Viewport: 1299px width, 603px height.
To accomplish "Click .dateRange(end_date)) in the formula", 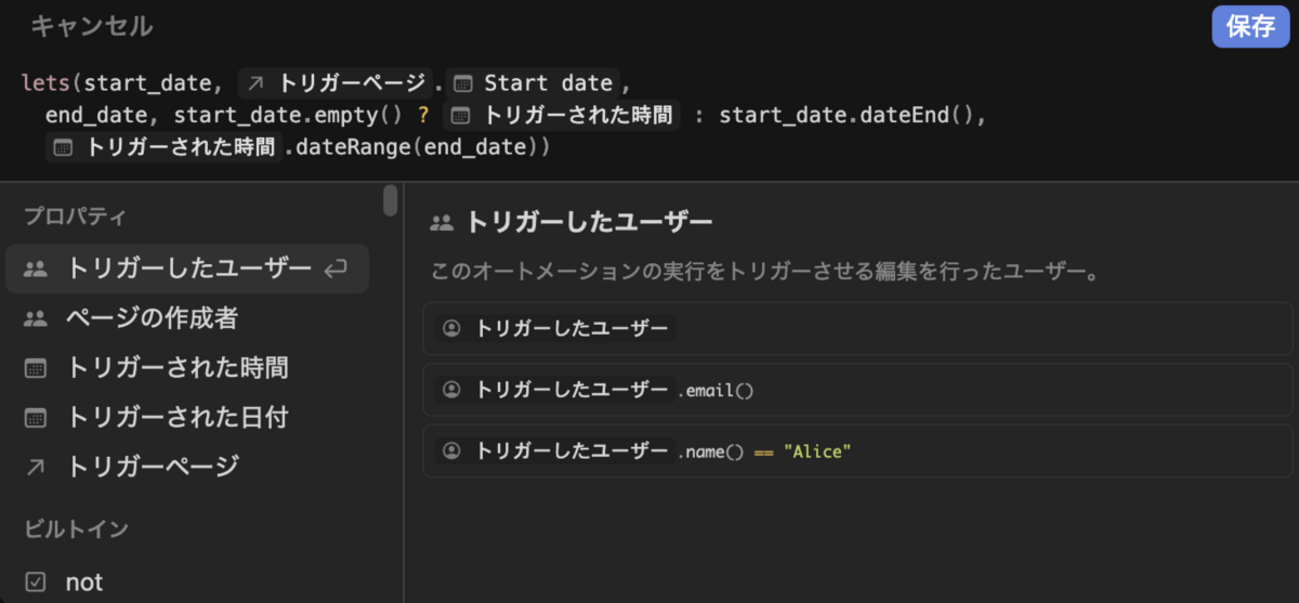I will 418,147.
